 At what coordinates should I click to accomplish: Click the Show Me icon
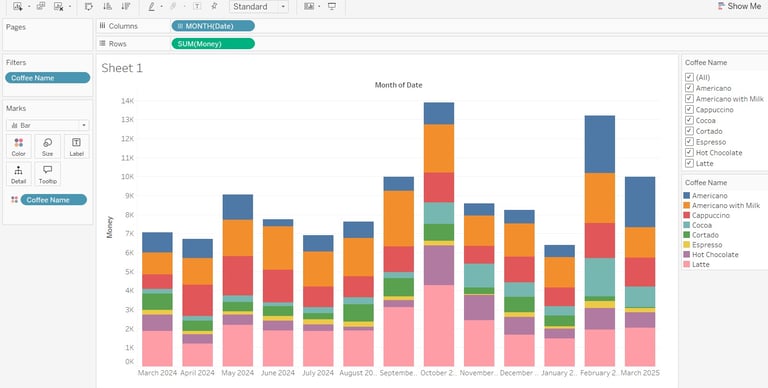tap(721, 6)
